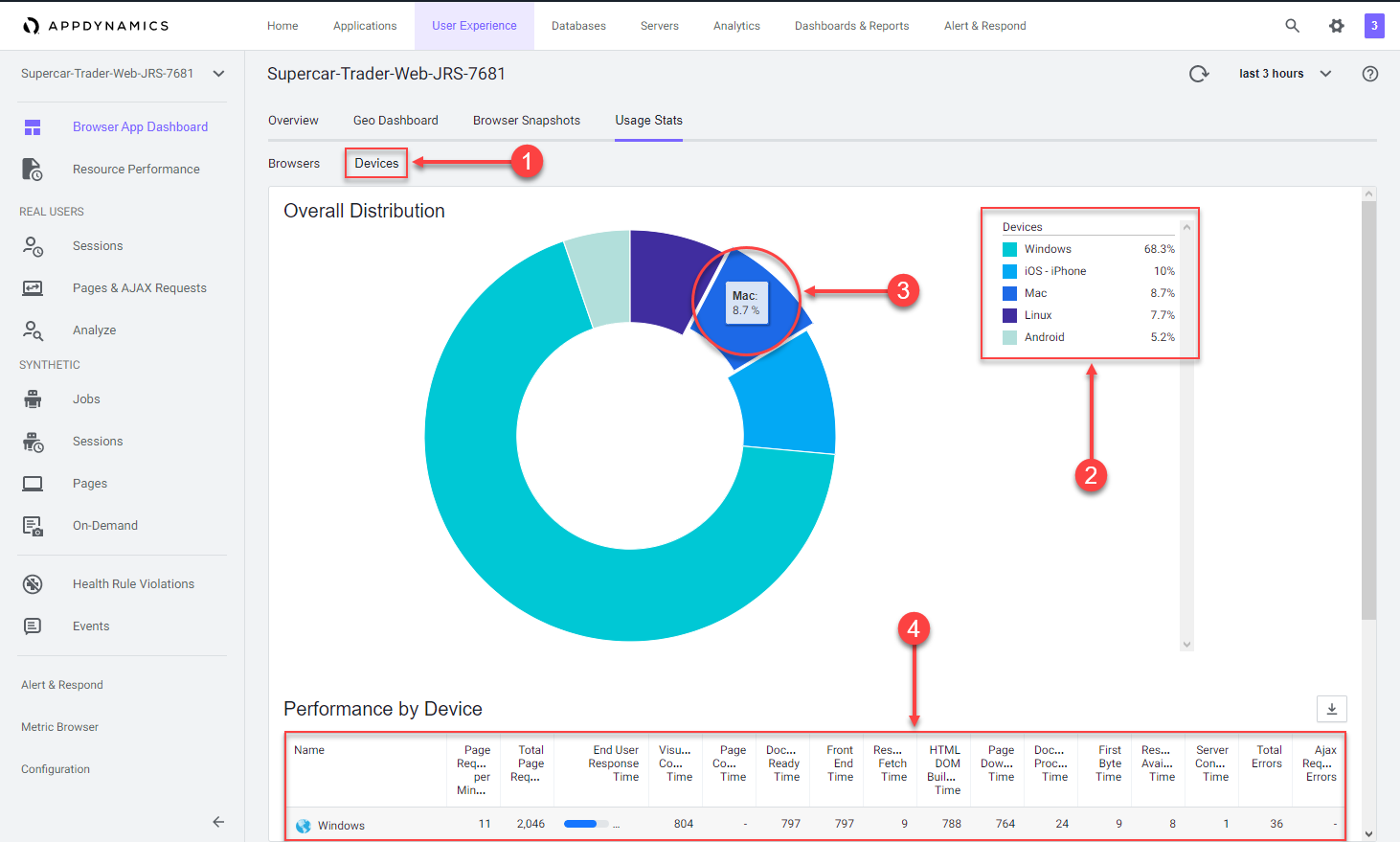This screenshot has height=842, width=1400.
Task: Open Configuration in sidebar
Action: [x=56, y=769]
